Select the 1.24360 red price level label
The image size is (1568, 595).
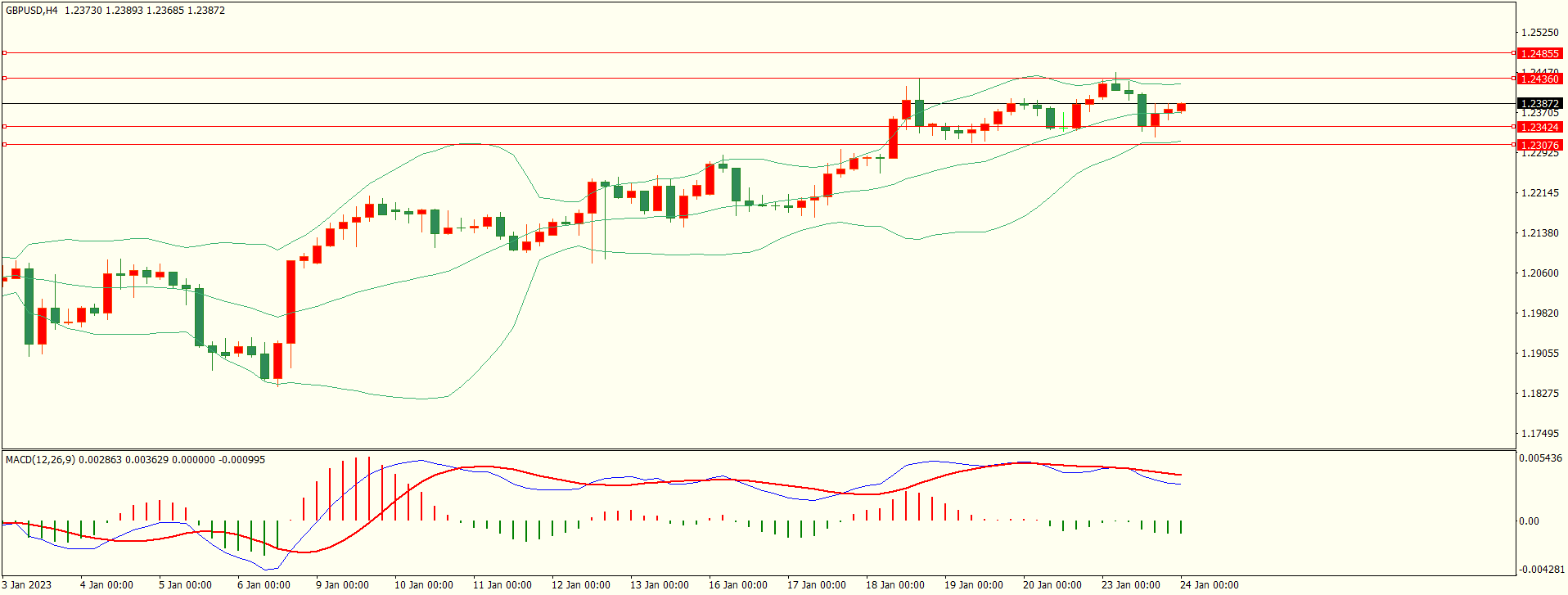1539,79
